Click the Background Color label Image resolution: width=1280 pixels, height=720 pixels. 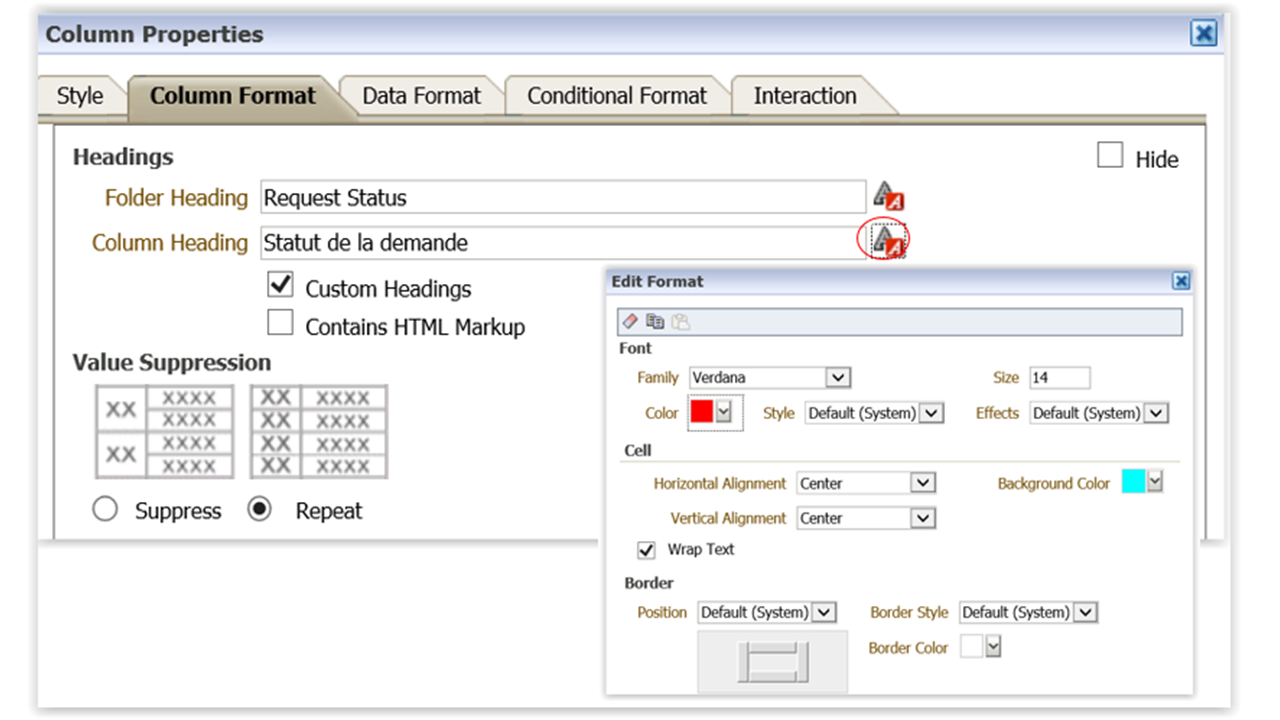tap(1054, 483)
